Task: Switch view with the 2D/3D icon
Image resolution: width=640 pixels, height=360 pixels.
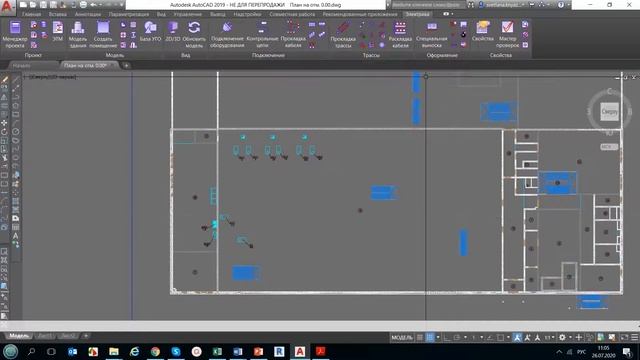Action: pos(173,31)
